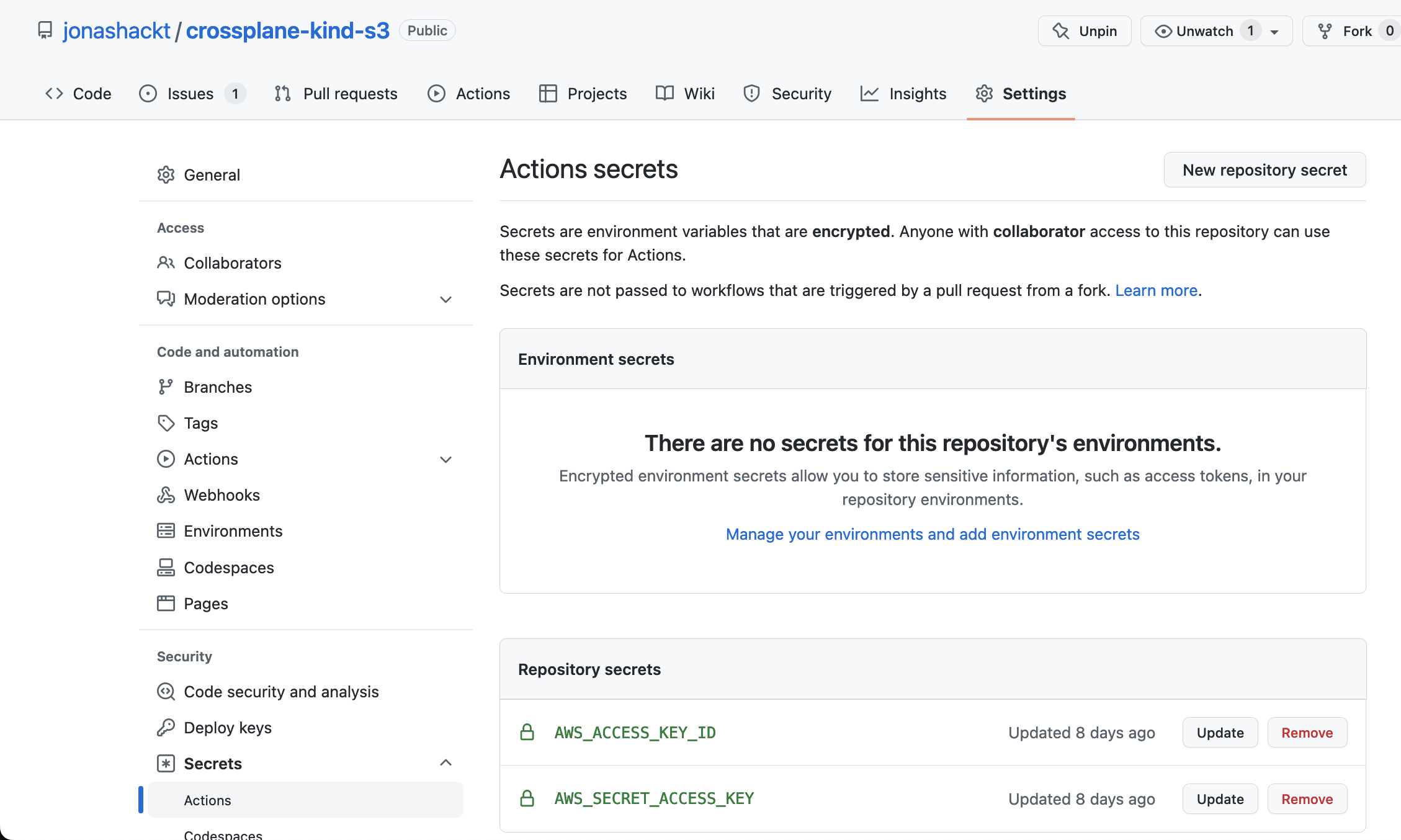The height and width of the screenshot is (840, 1401).
Task: Expand the Actions submenu in sidebar
Action: [x=447, y=458]
